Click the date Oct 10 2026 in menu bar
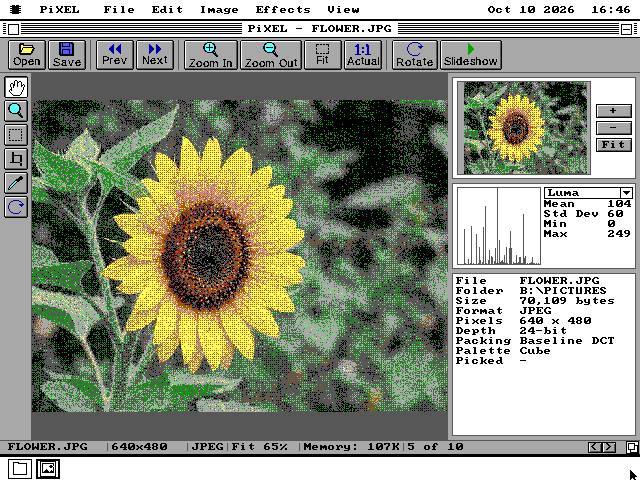Image resolution: width=640 pixels, height=480 pixels. [531, 9]
